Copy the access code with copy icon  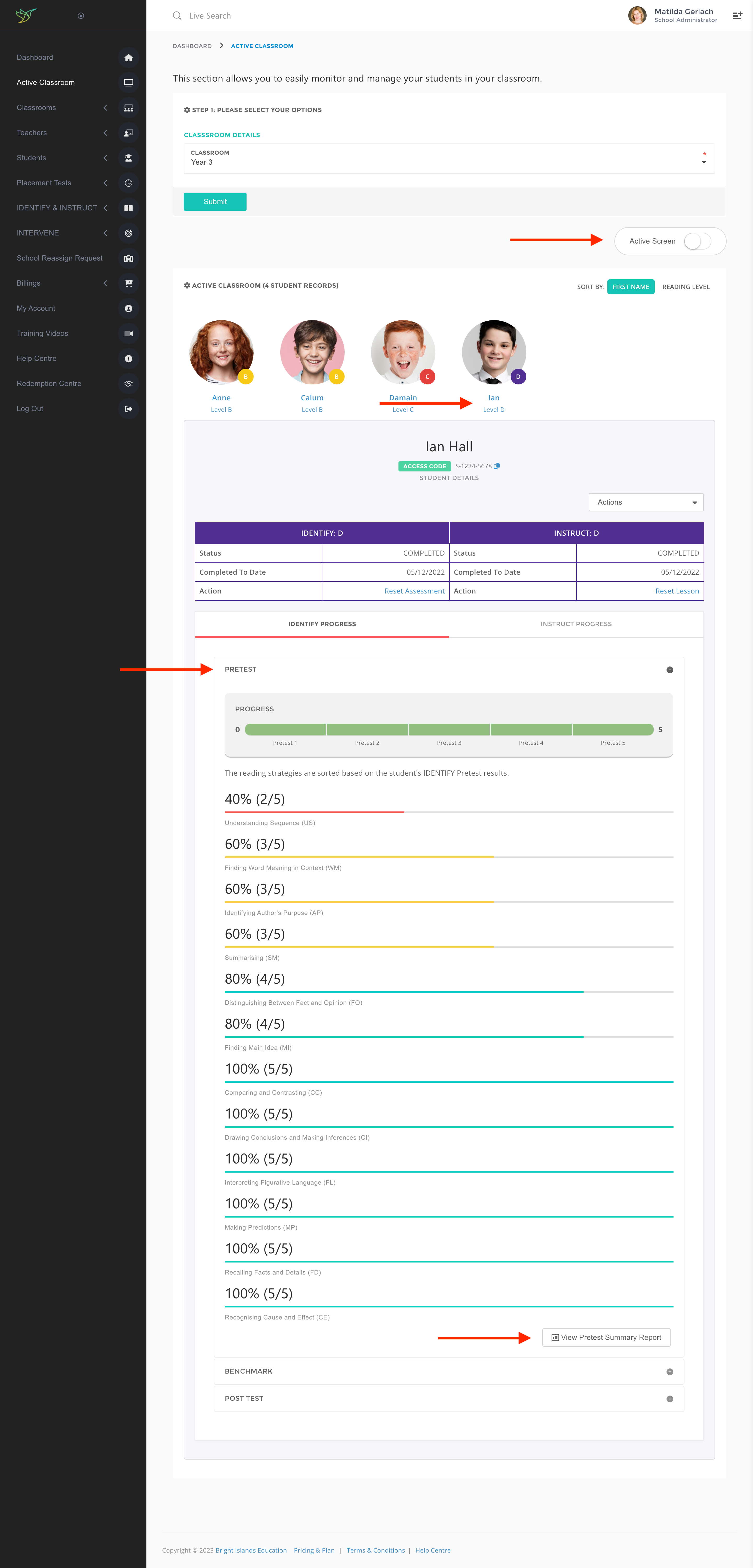click(497, 466)
